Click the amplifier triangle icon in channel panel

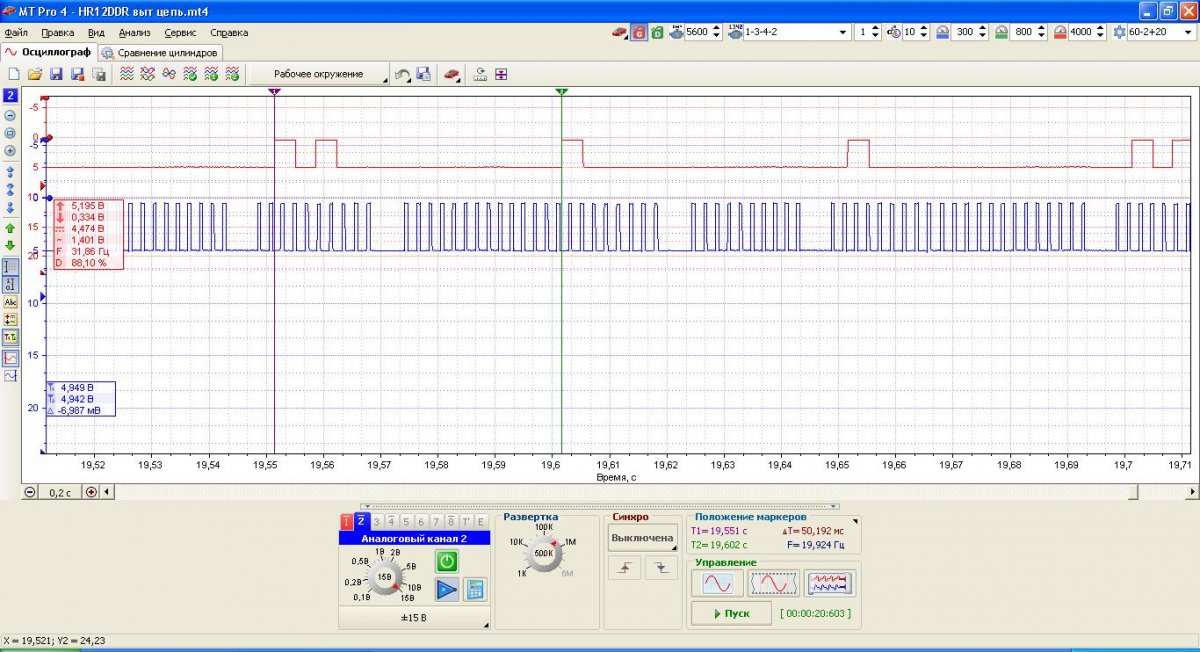point(447,589)
